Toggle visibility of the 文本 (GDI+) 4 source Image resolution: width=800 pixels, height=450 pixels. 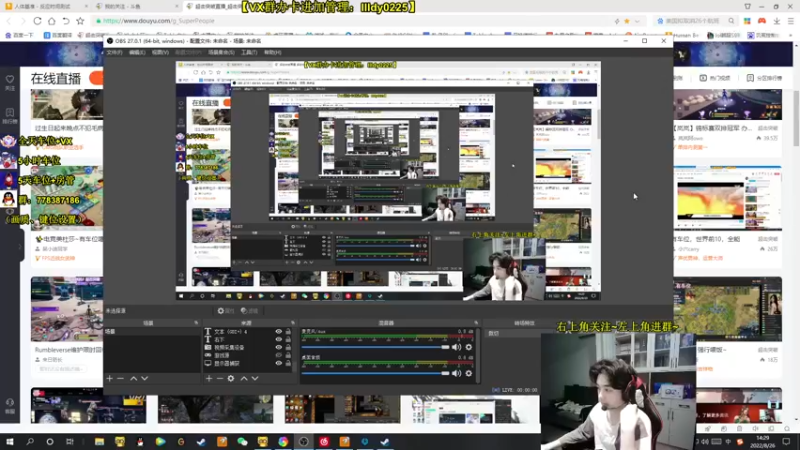point(279,332)
